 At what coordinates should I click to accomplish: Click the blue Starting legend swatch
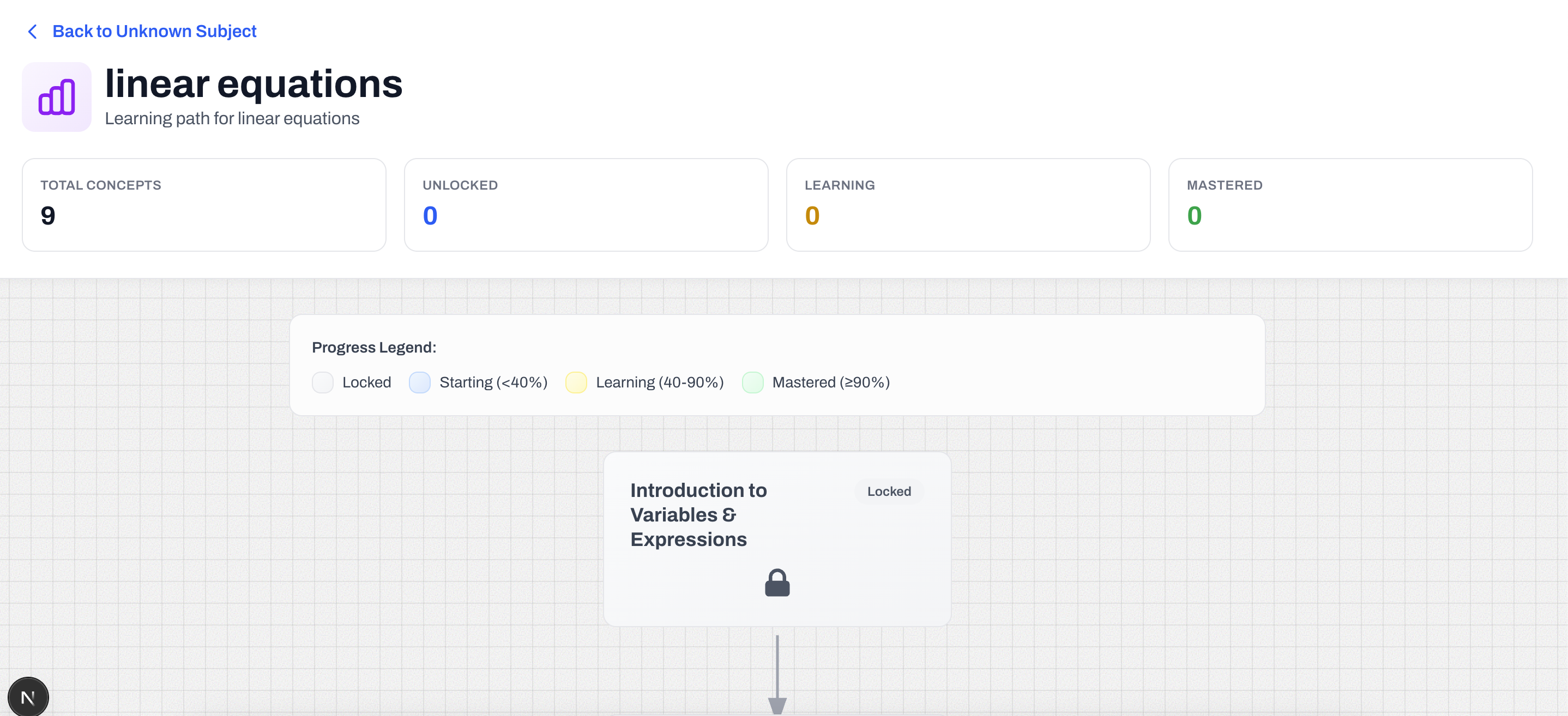coord(419,383)
